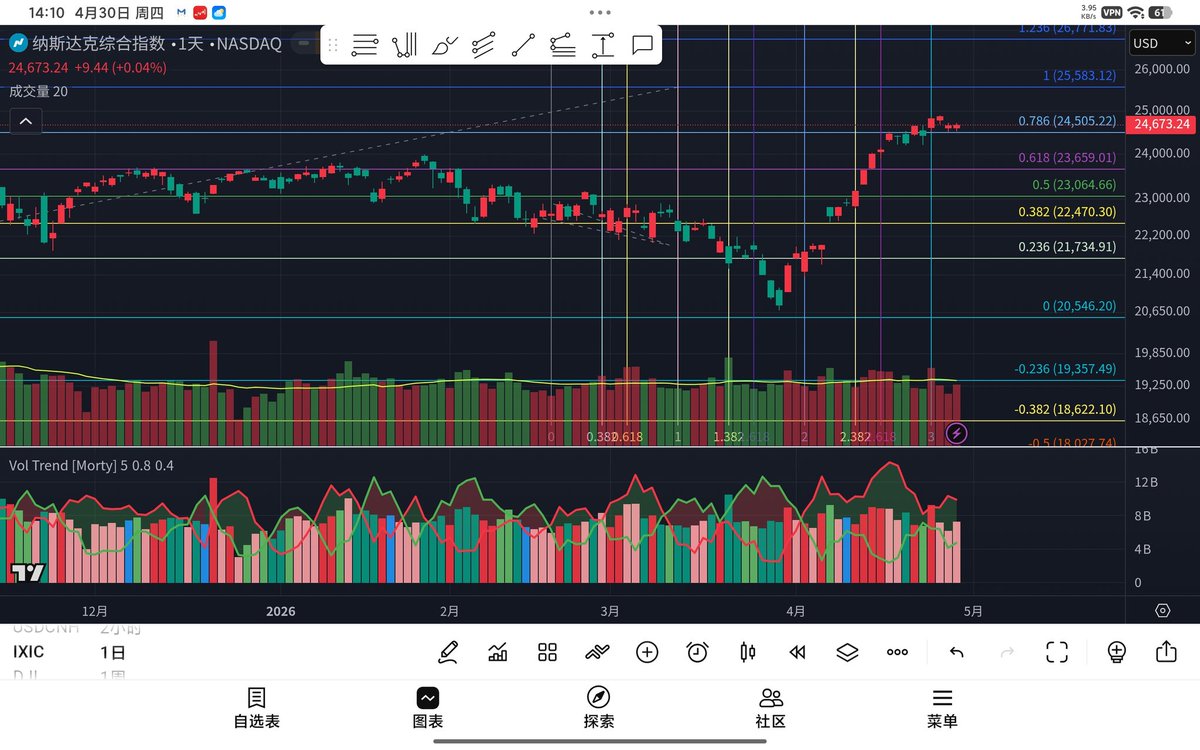Redo the chart action

(x=1007, y=653)
